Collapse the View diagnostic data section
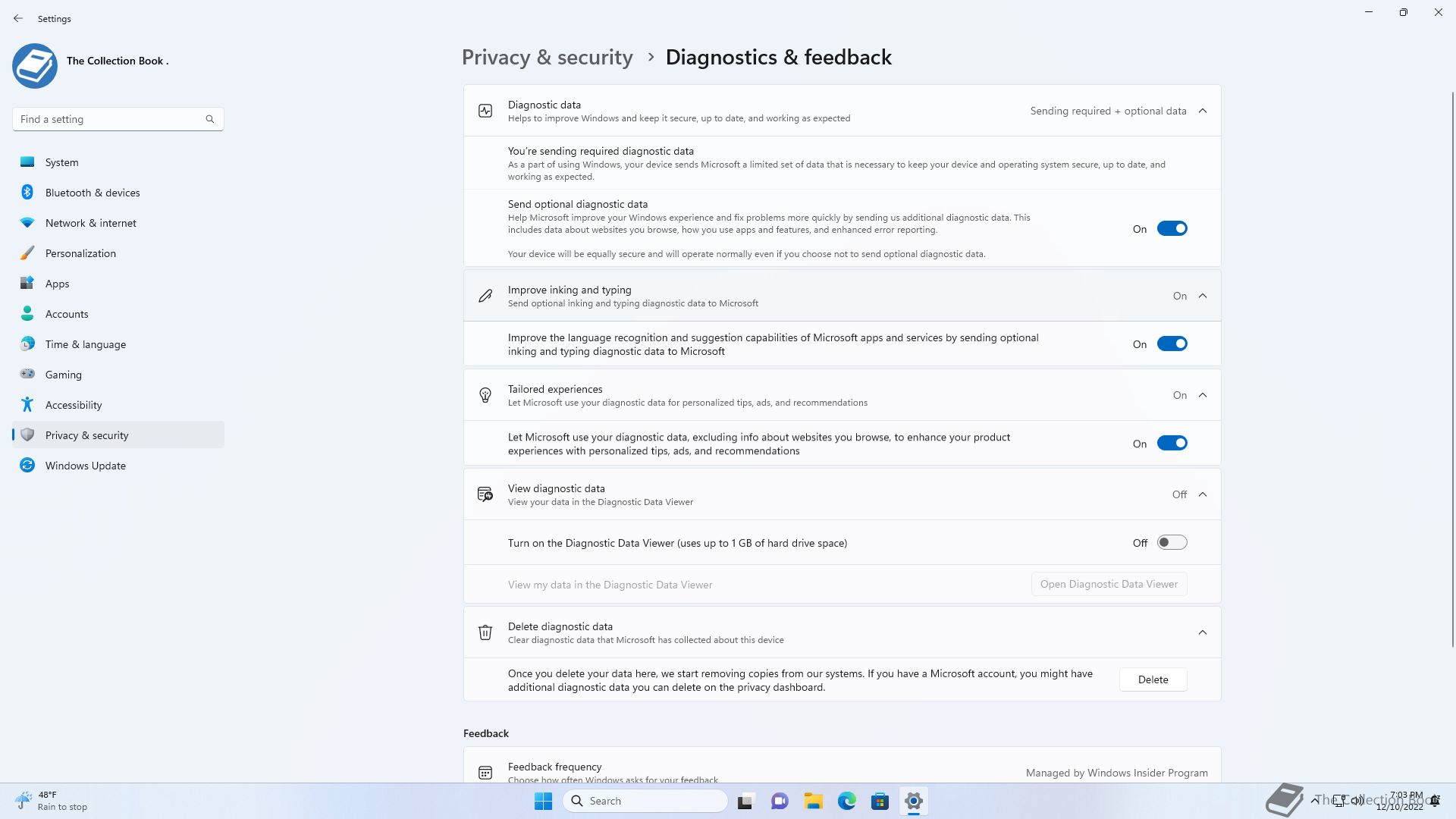1456x819 pixels. pos(1203,494)
